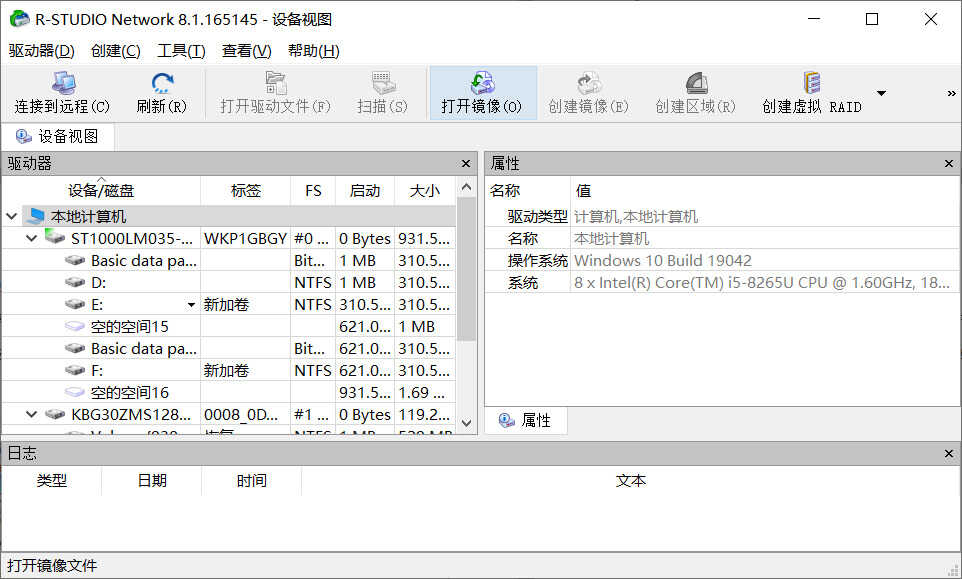The height and width of the screenshot is (579, 962).
Task: Click the drives list vertical scrollbar thumb
Action: tap(466, 269)
